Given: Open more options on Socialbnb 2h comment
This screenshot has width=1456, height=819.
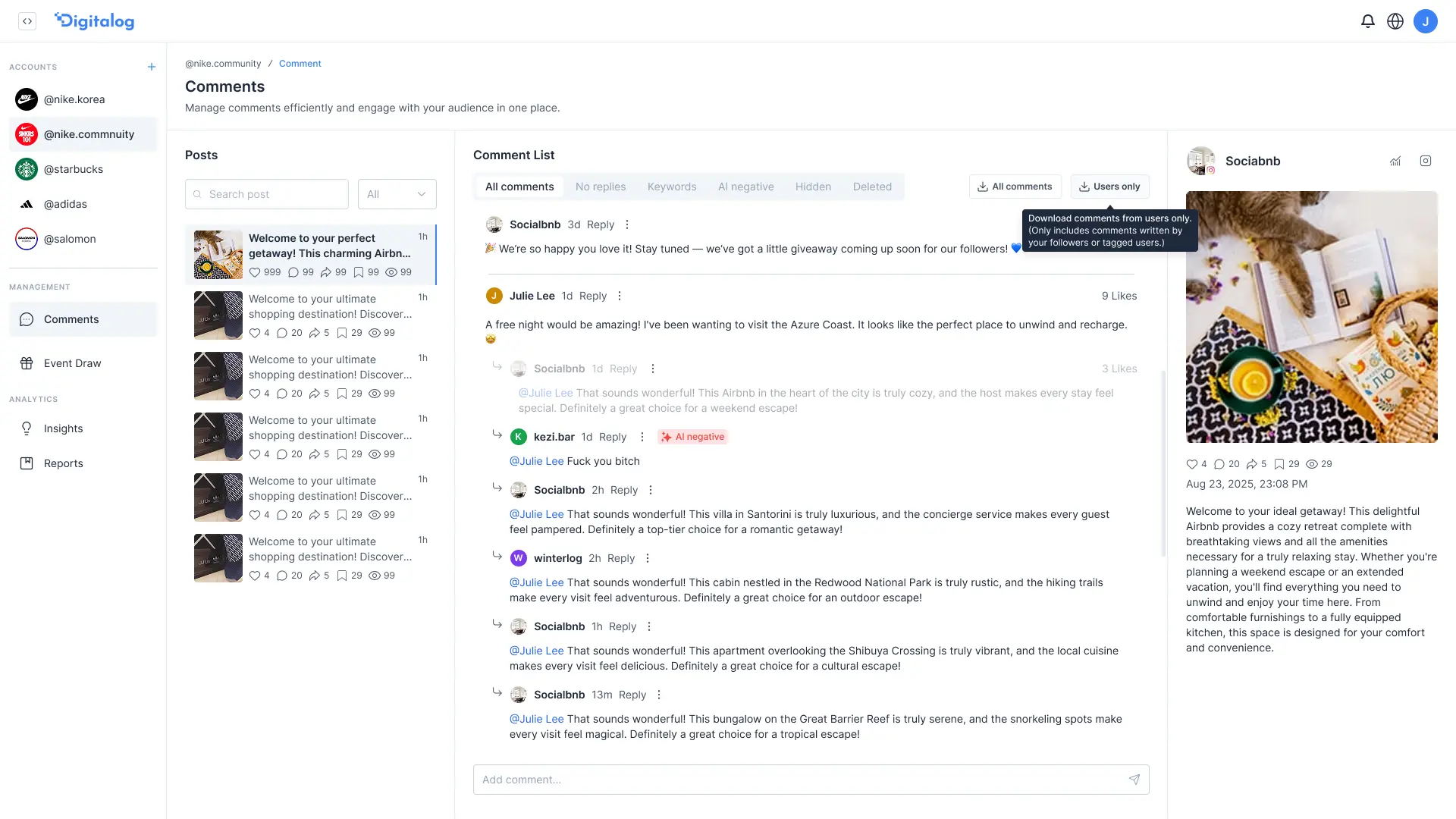Looking at the screenshot, I should click(651, 490).
